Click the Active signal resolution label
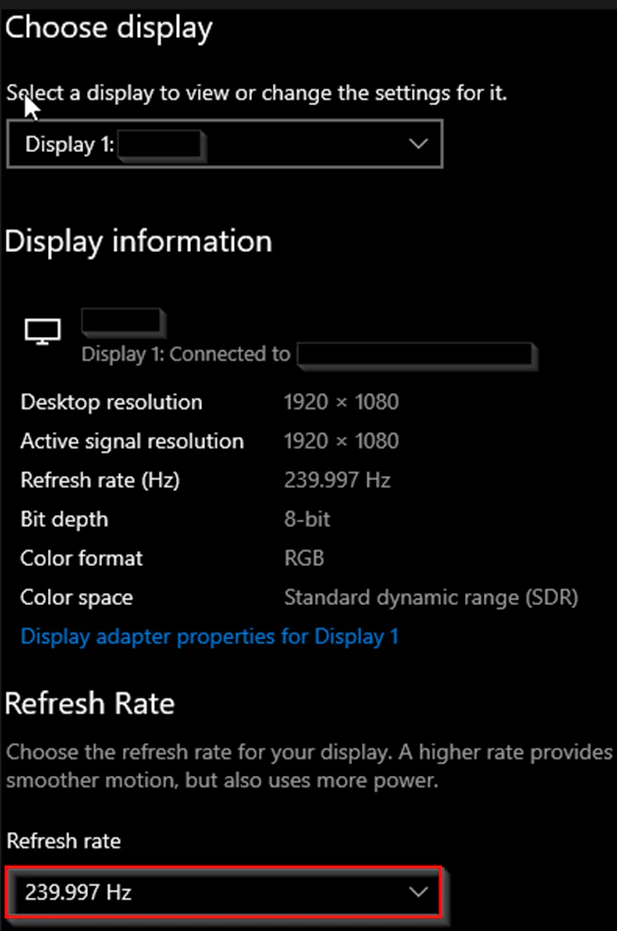 (x=132, y=441)
